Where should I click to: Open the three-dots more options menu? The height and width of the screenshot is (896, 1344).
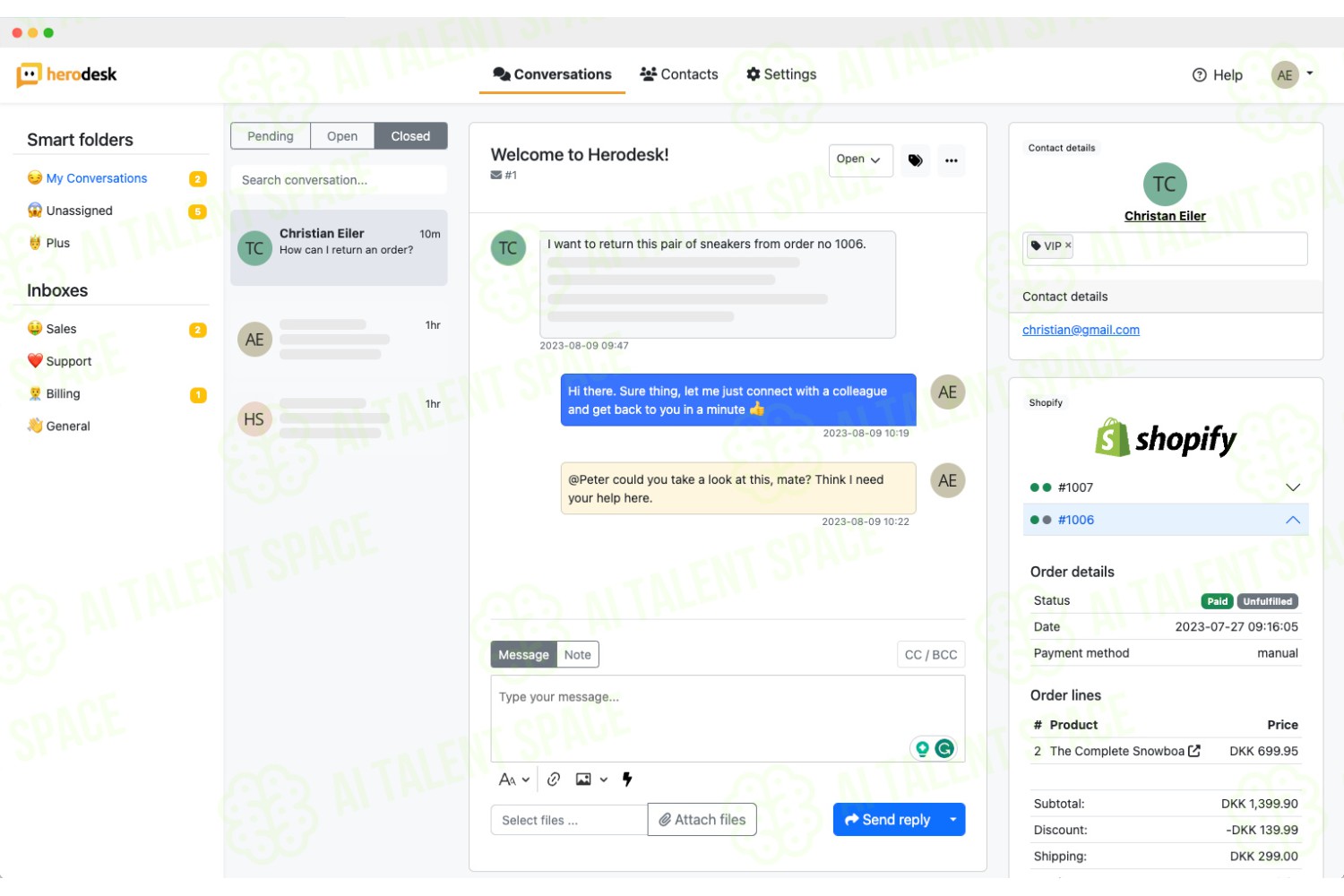tap(951, 160)
